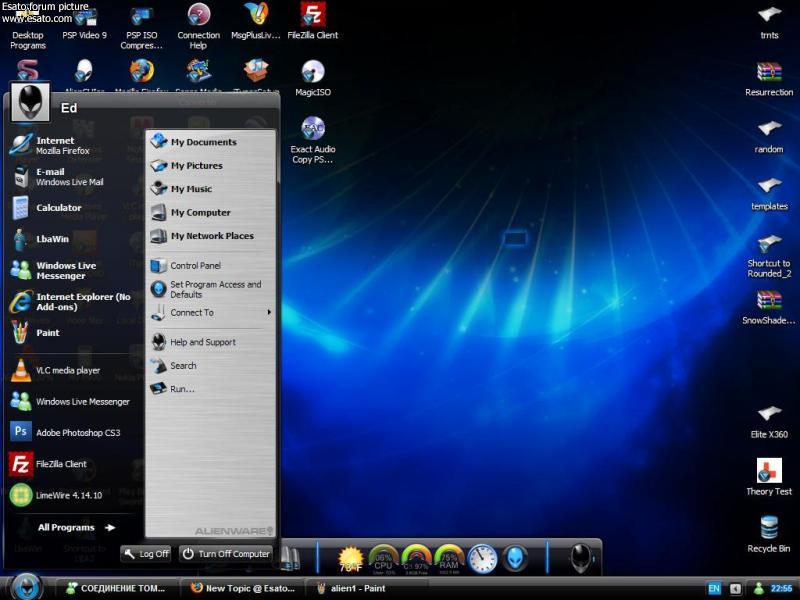Viewport: 800px width, 600px height.
Task: Open My Music
Action: coord(211,189)
